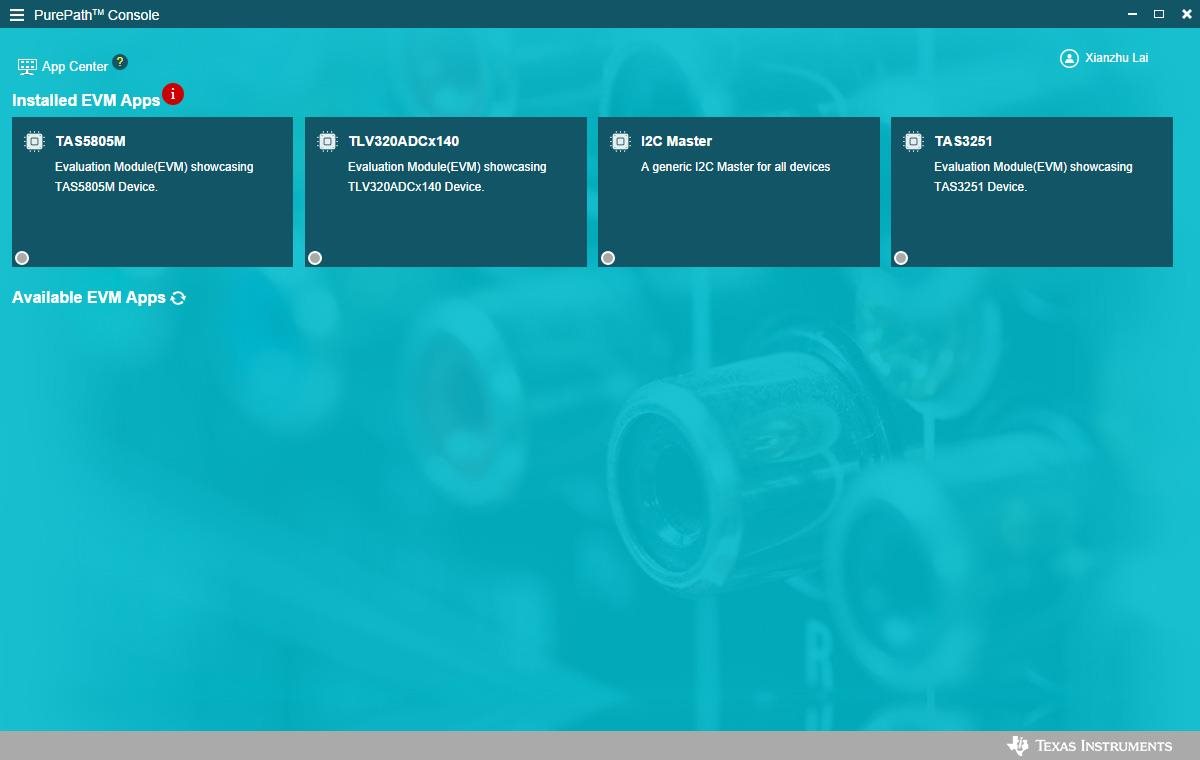Click the Available EVM Apps heading

pyautogui.click(x=89, y=298)
